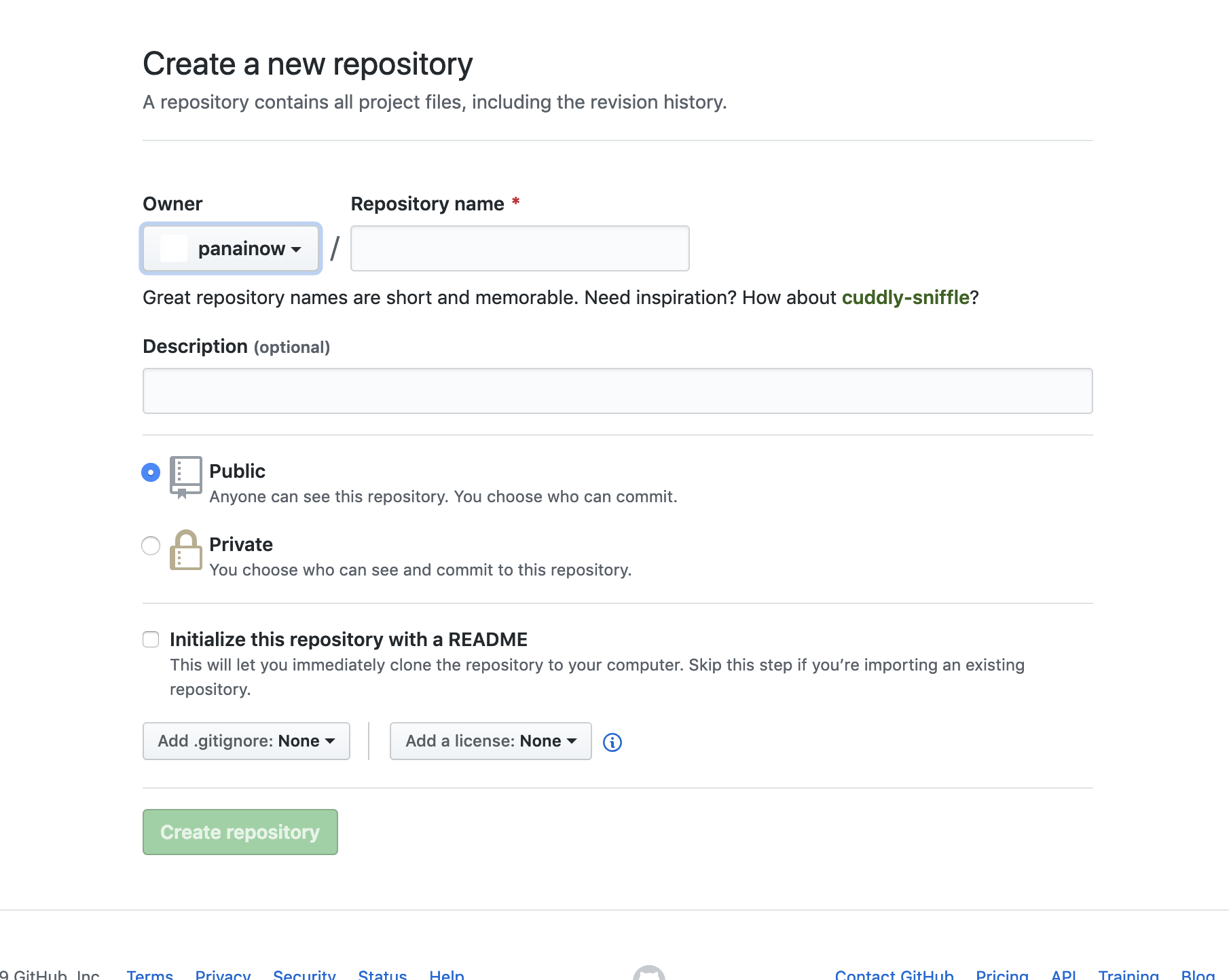1229x980 pixels.
Task: Select the Public radio button
Action: coord(151,472)
